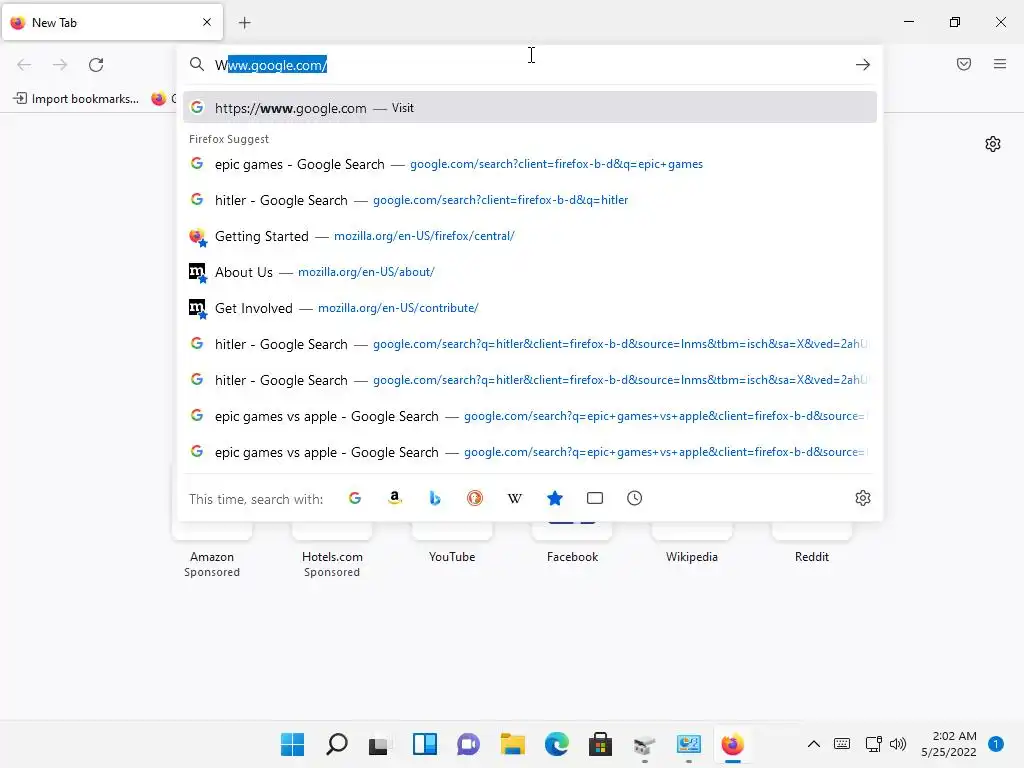Search with Bing one-off engine icon
1024x768 pixels.
tap(435, 498)
